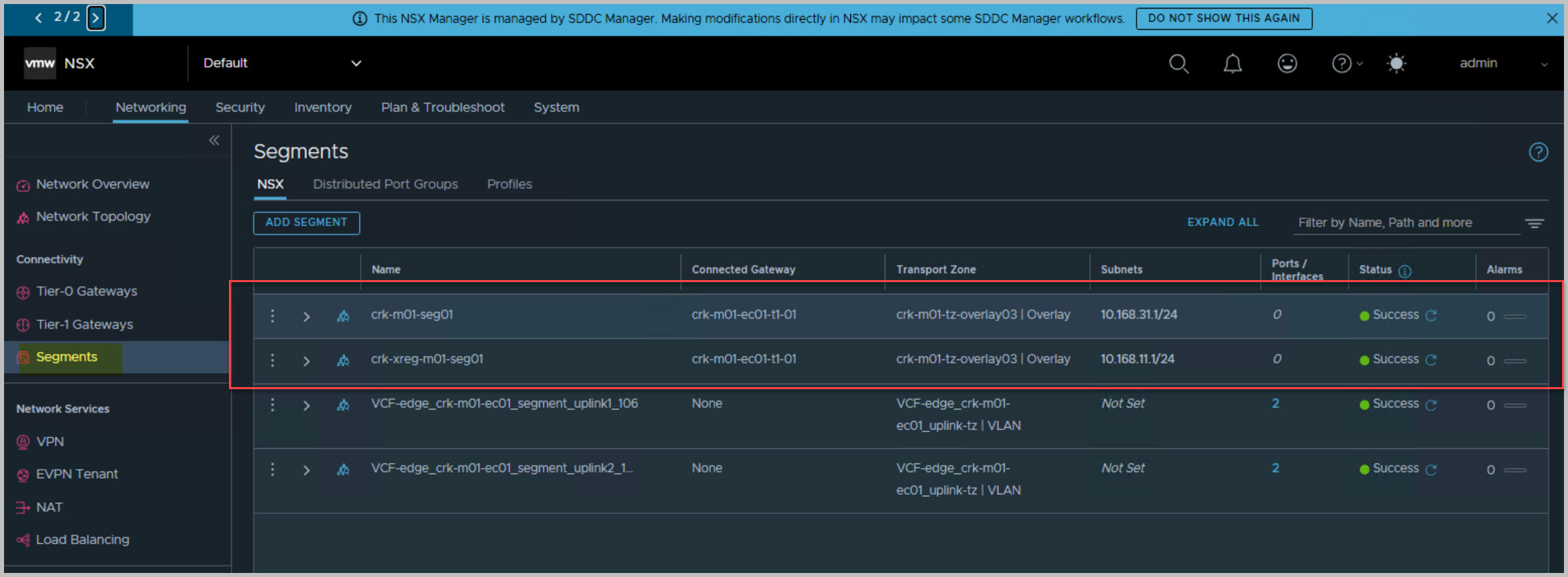Viewport: 1568px width, 577px height.
Task: Expand the VCF-edge uplink1_106 segment row
Action: coord(306,405)
